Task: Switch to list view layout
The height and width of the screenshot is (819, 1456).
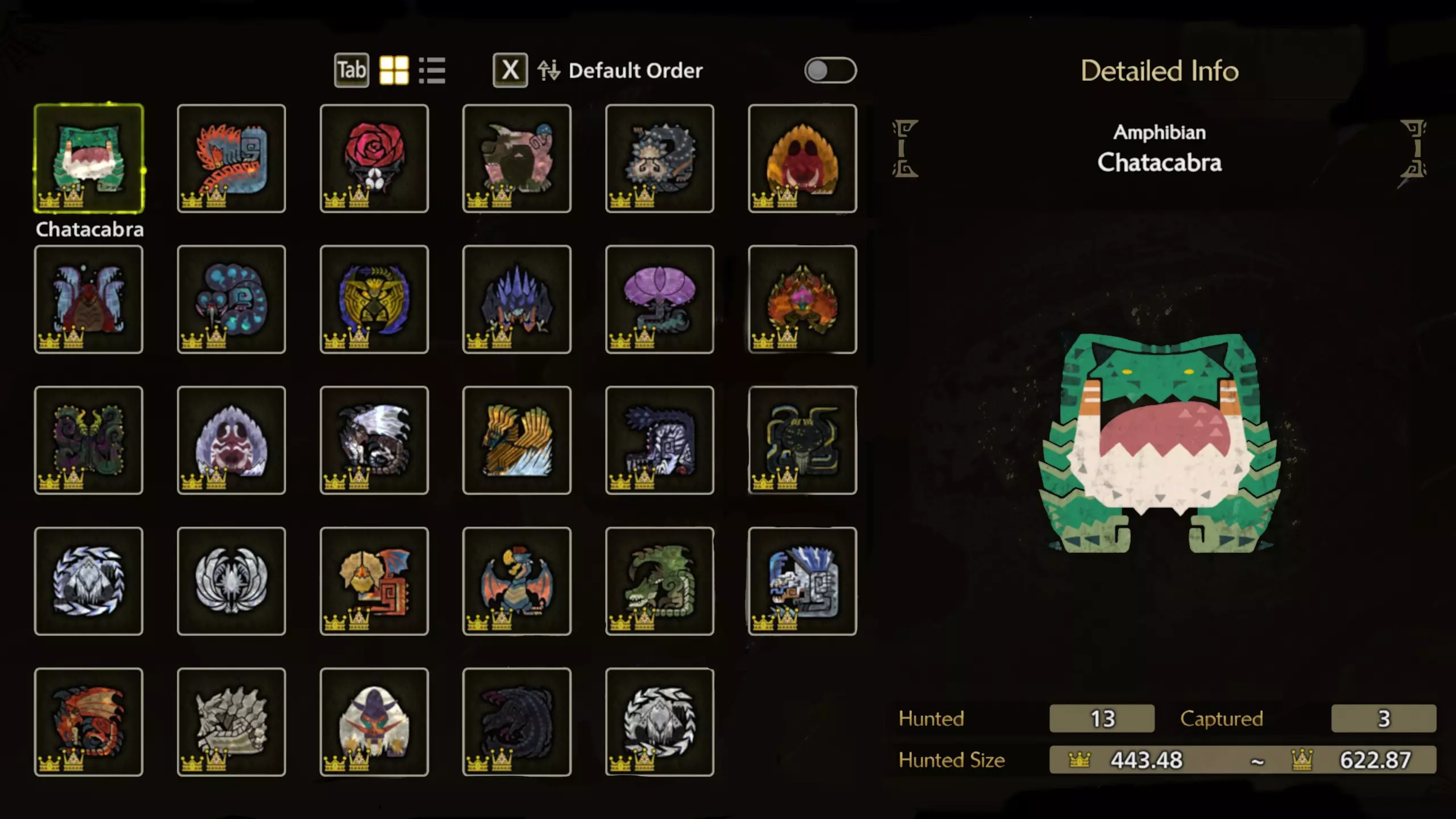Action: pyautogui.click(x=432, y=71)
